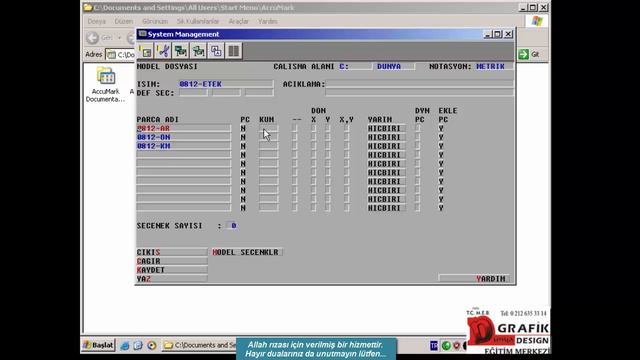Click the show desktop quick launch icon
This screenshot has height=360, width=640.
point(138,345)
